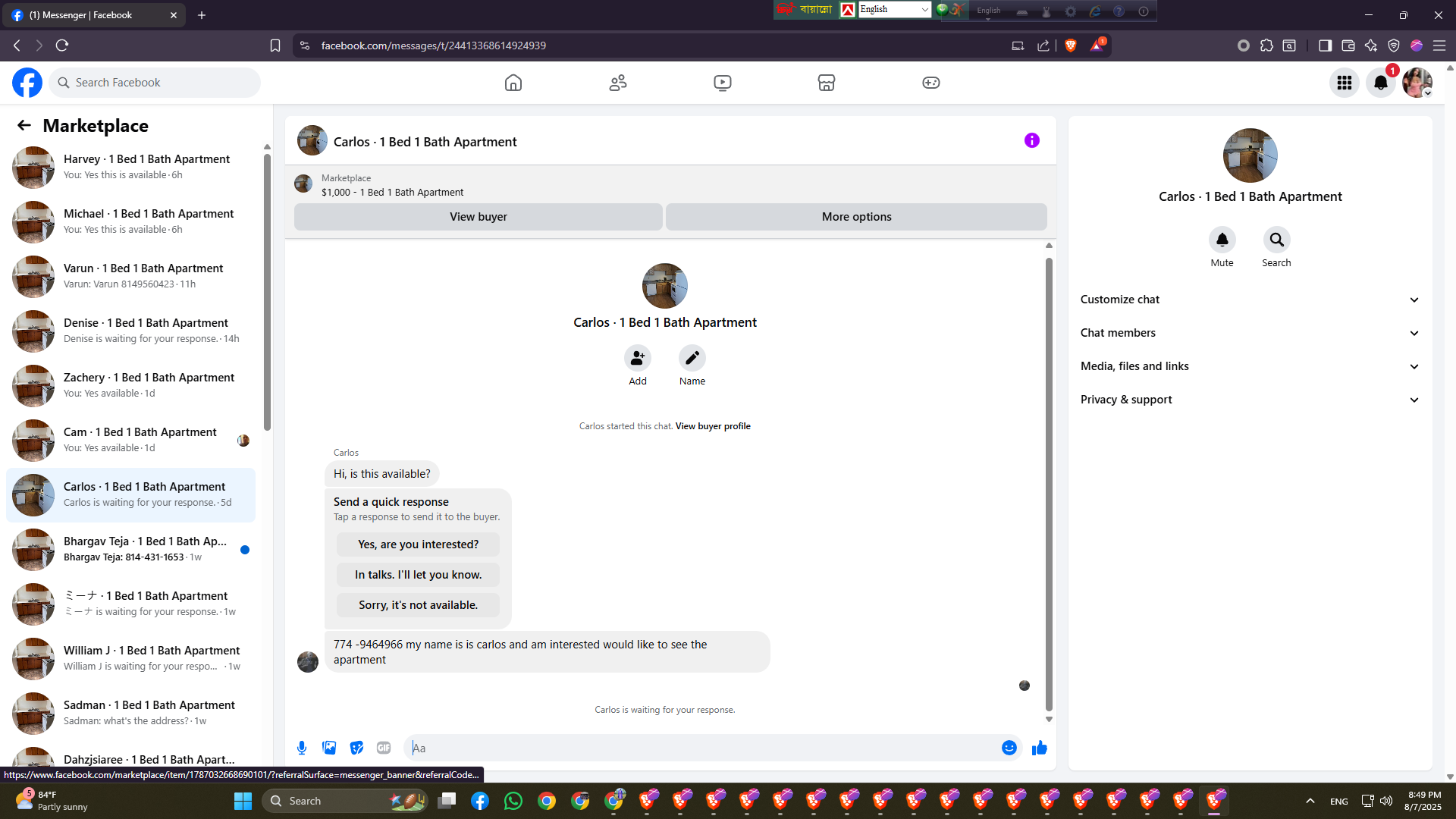Open the Facebook Home feed icon
This screenshot has height=819, width=1456.
513,83
